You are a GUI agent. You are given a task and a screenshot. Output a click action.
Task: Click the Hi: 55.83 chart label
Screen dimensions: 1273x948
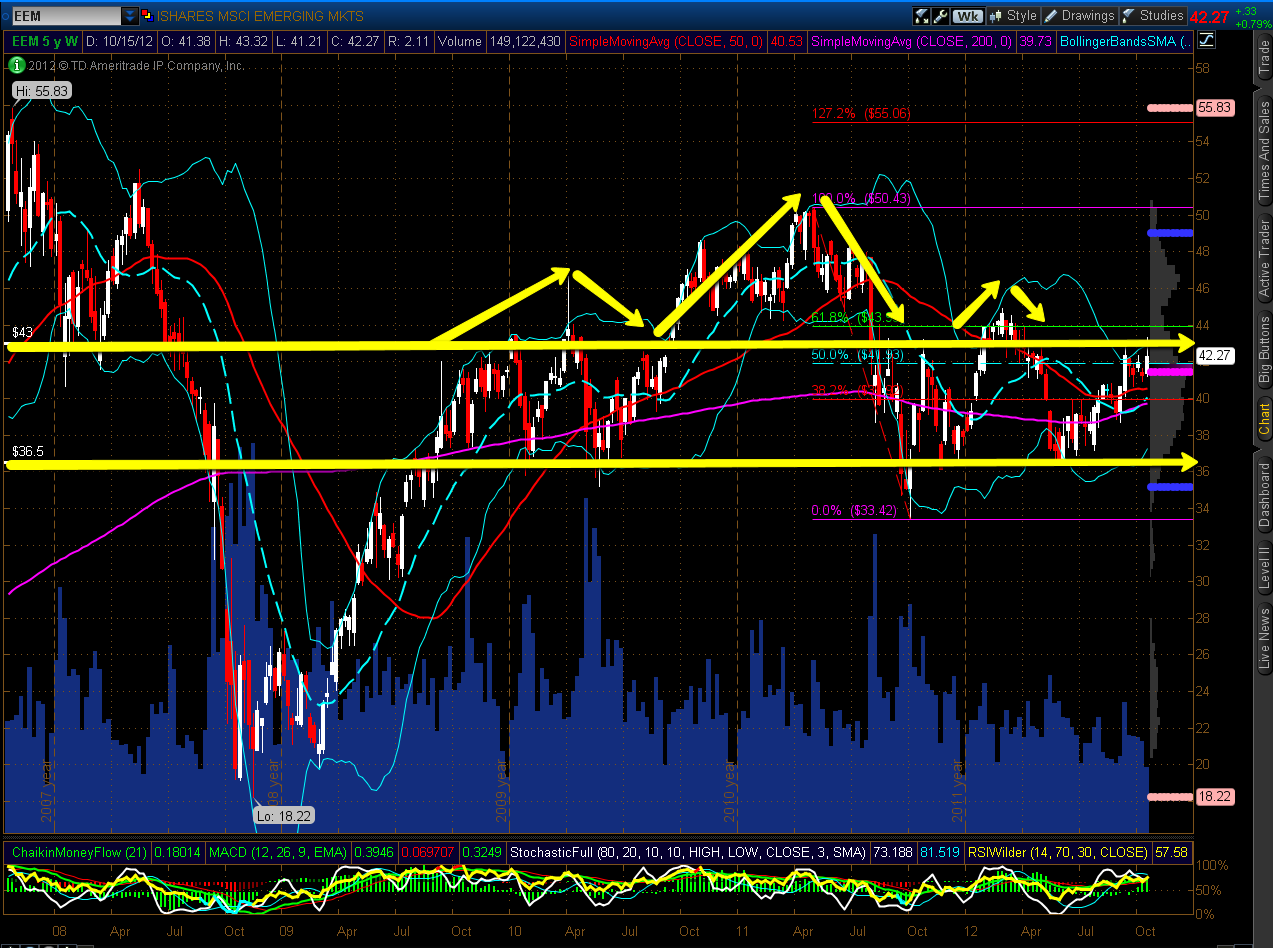click(x=40, y=90)
